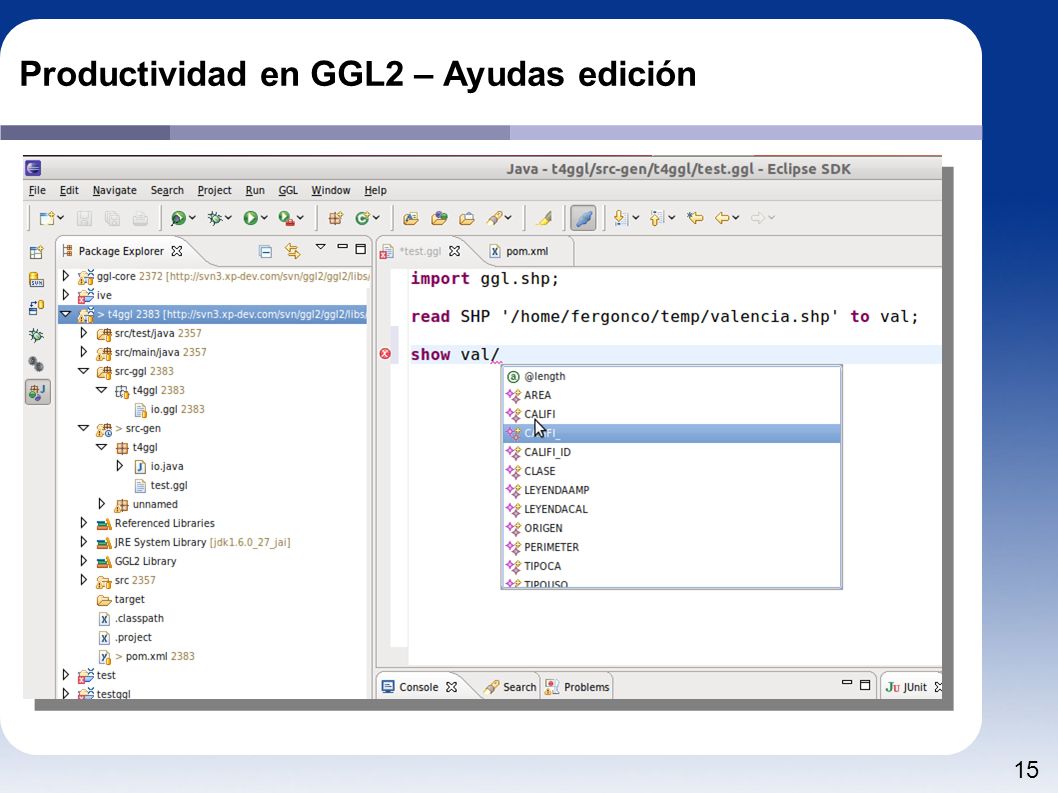The height and width of the screenshot is (793, 1058).
Task: Open the Run button dropdown arrow
Action: tap(264, 218)
